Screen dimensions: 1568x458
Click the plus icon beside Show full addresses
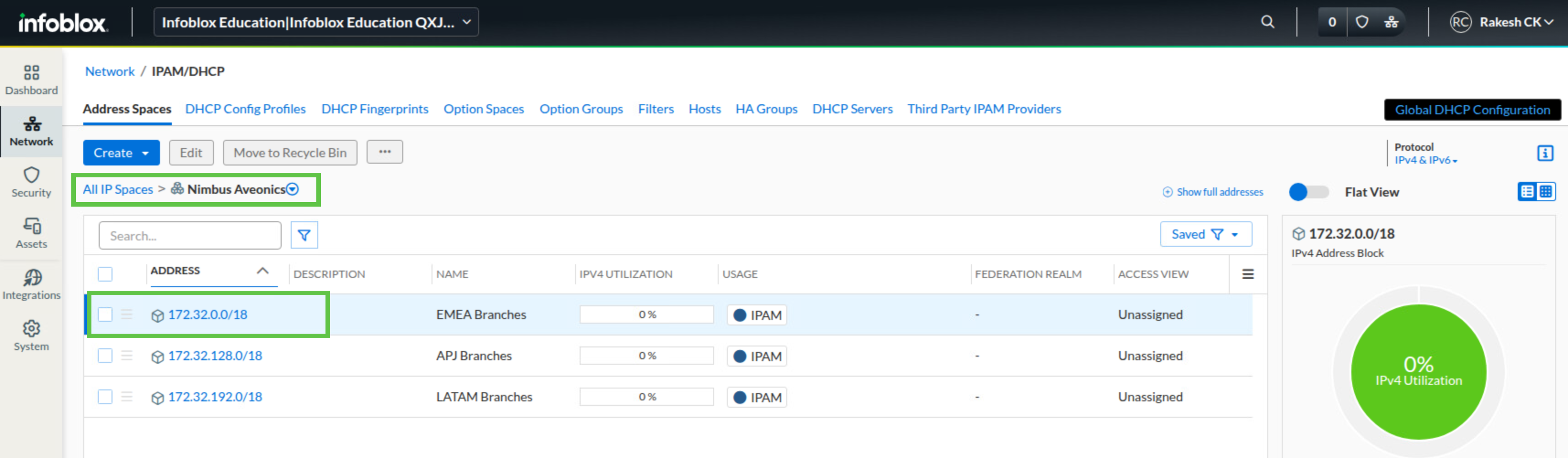(x=1168, y=192)
